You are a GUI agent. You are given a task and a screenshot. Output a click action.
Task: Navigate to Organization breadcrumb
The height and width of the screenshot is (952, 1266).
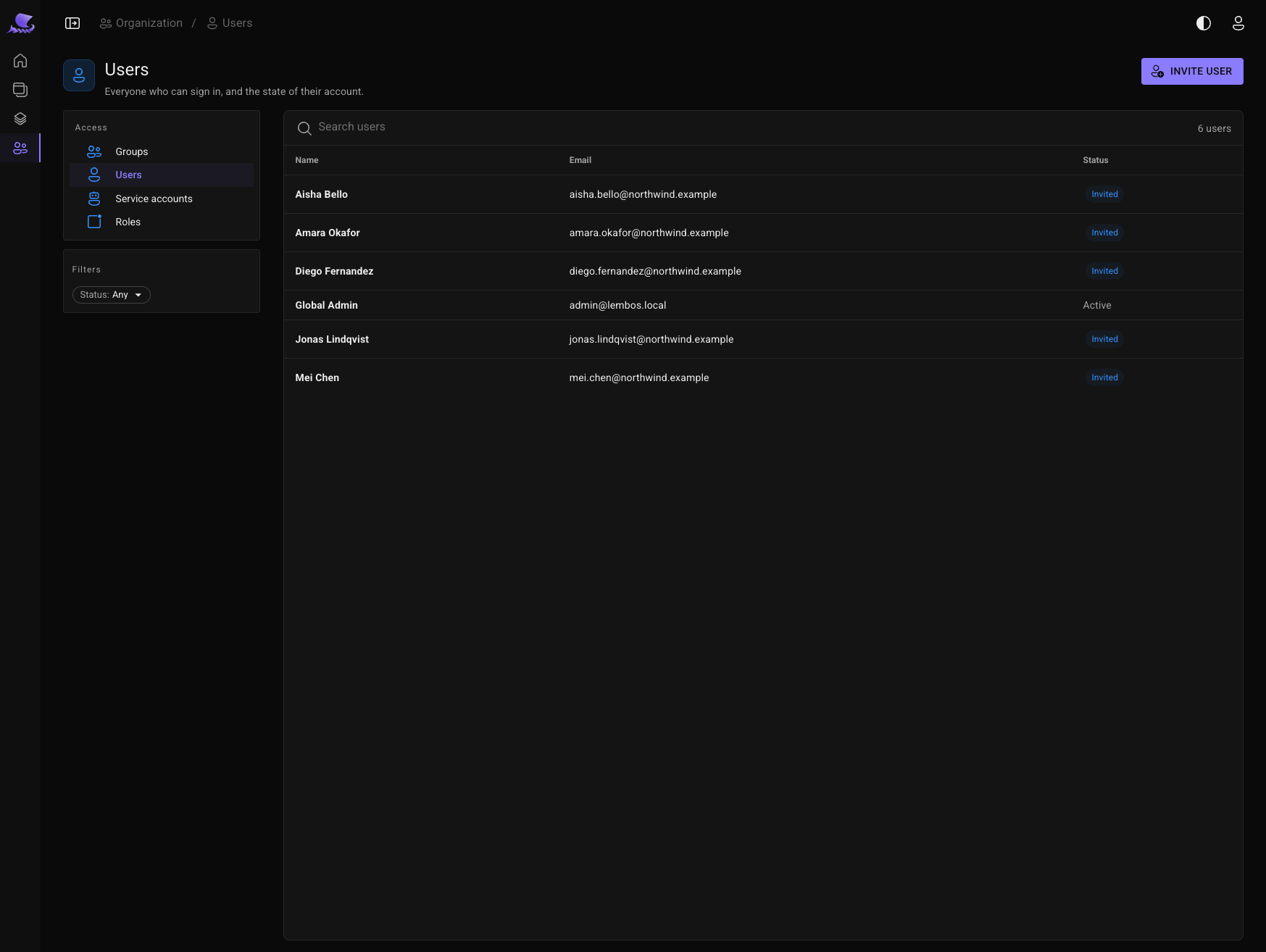[x=141, y=23]
